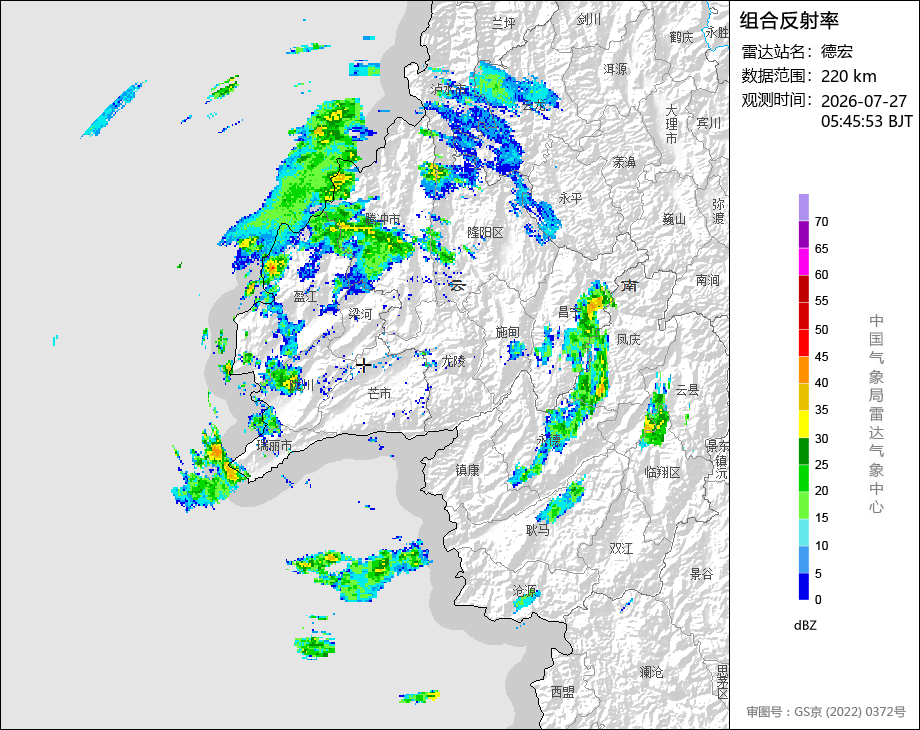
Task: Click the 临翔区 label
Action: [x=662, y=472]
